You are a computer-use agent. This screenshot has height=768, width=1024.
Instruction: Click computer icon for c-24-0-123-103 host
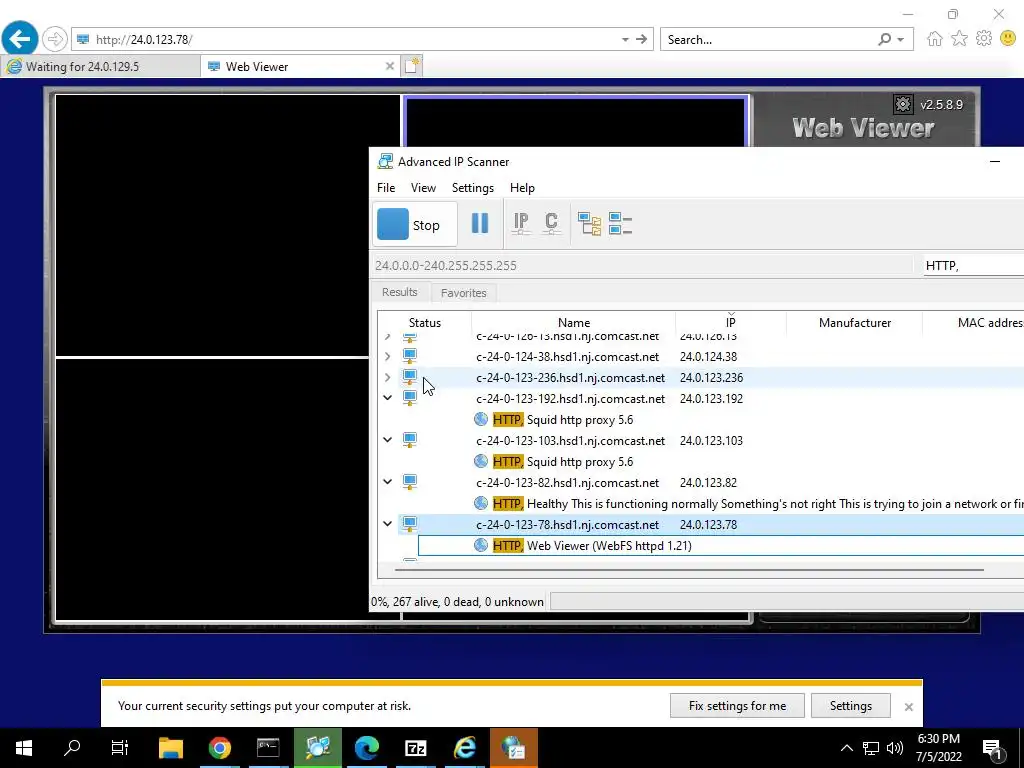pos(409,440)
